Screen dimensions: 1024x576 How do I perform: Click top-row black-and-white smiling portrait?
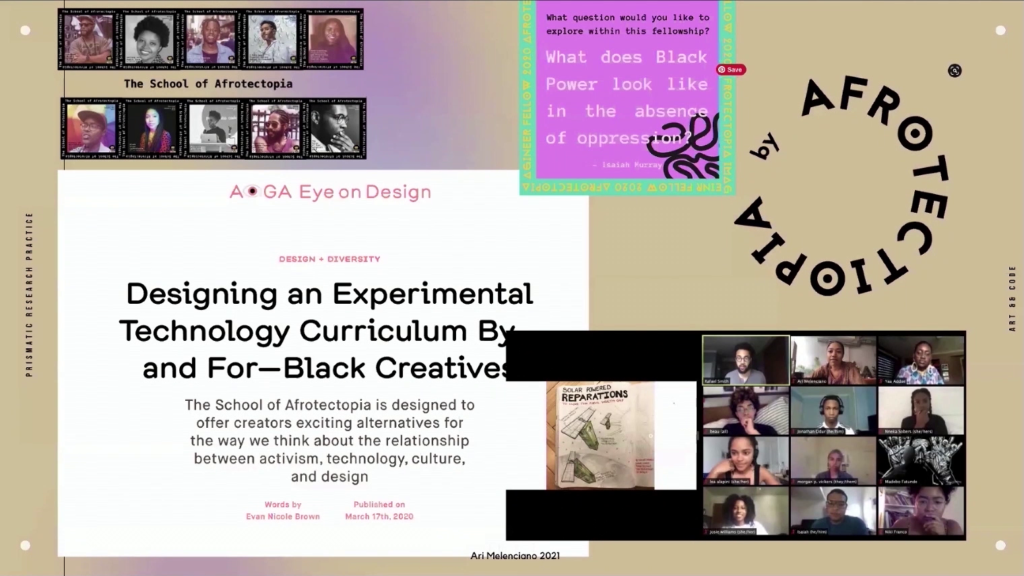point(150,39)
